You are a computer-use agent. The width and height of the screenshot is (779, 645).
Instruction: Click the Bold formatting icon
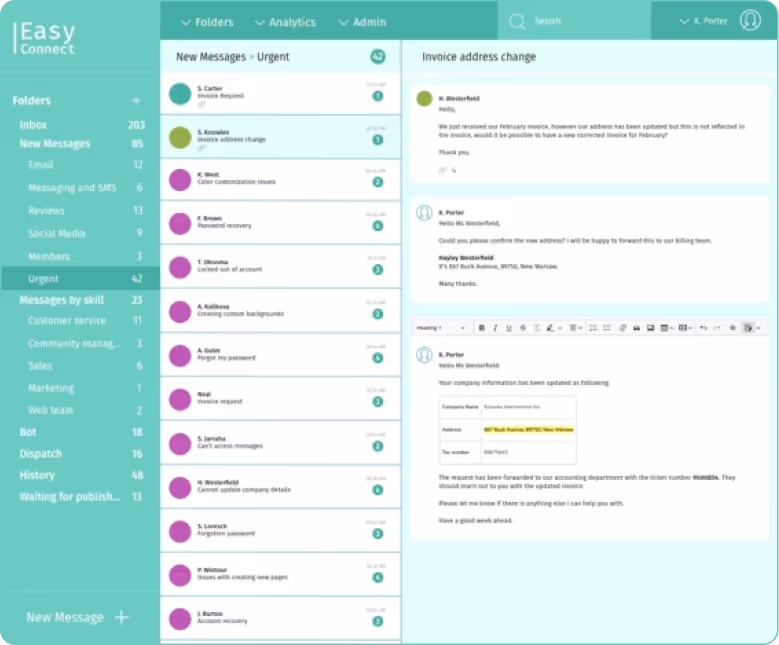point(481,328)
